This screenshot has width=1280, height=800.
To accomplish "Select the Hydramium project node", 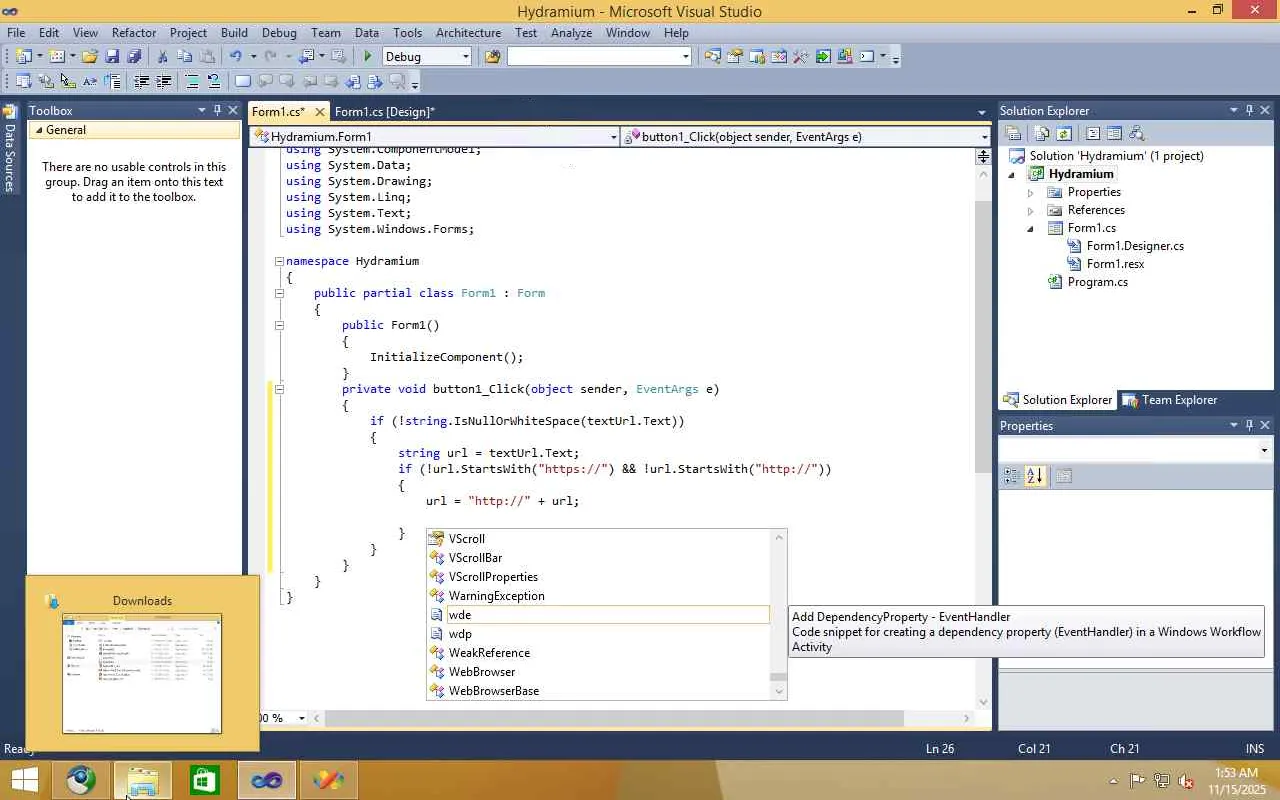I will [1081, 174].
